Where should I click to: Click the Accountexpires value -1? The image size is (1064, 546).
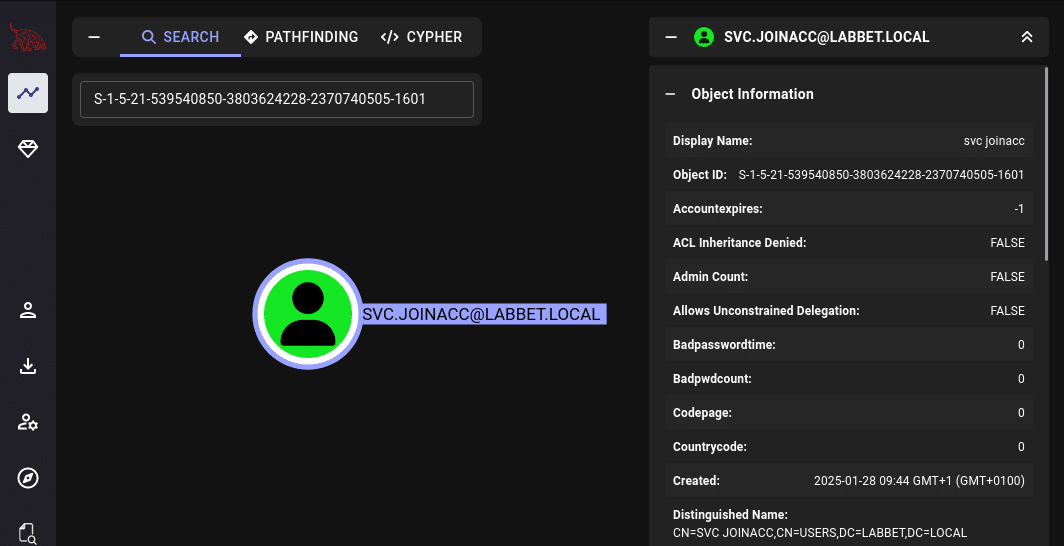tap(1019, 209)
